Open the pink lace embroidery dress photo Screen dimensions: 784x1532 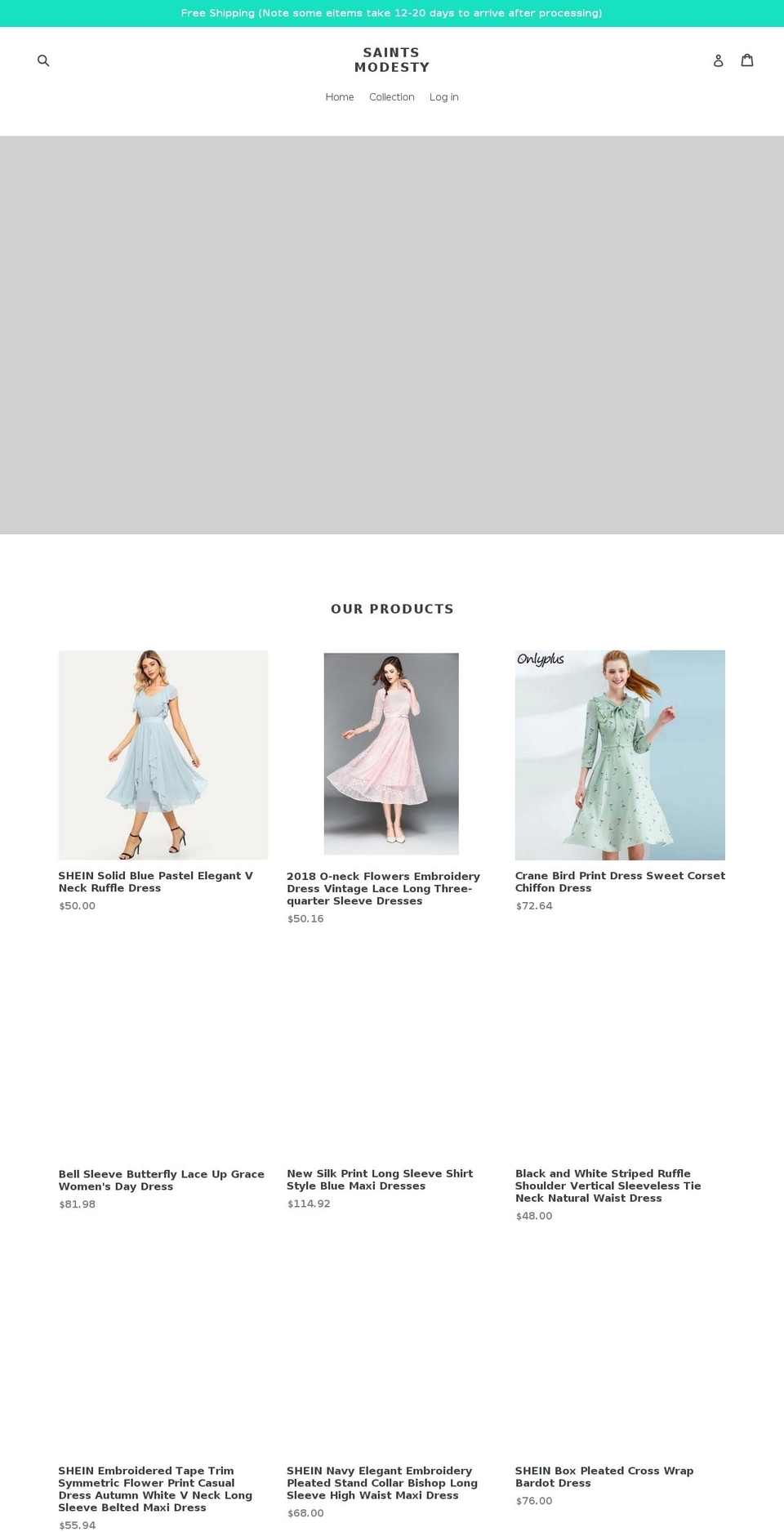tap(391, 753)
